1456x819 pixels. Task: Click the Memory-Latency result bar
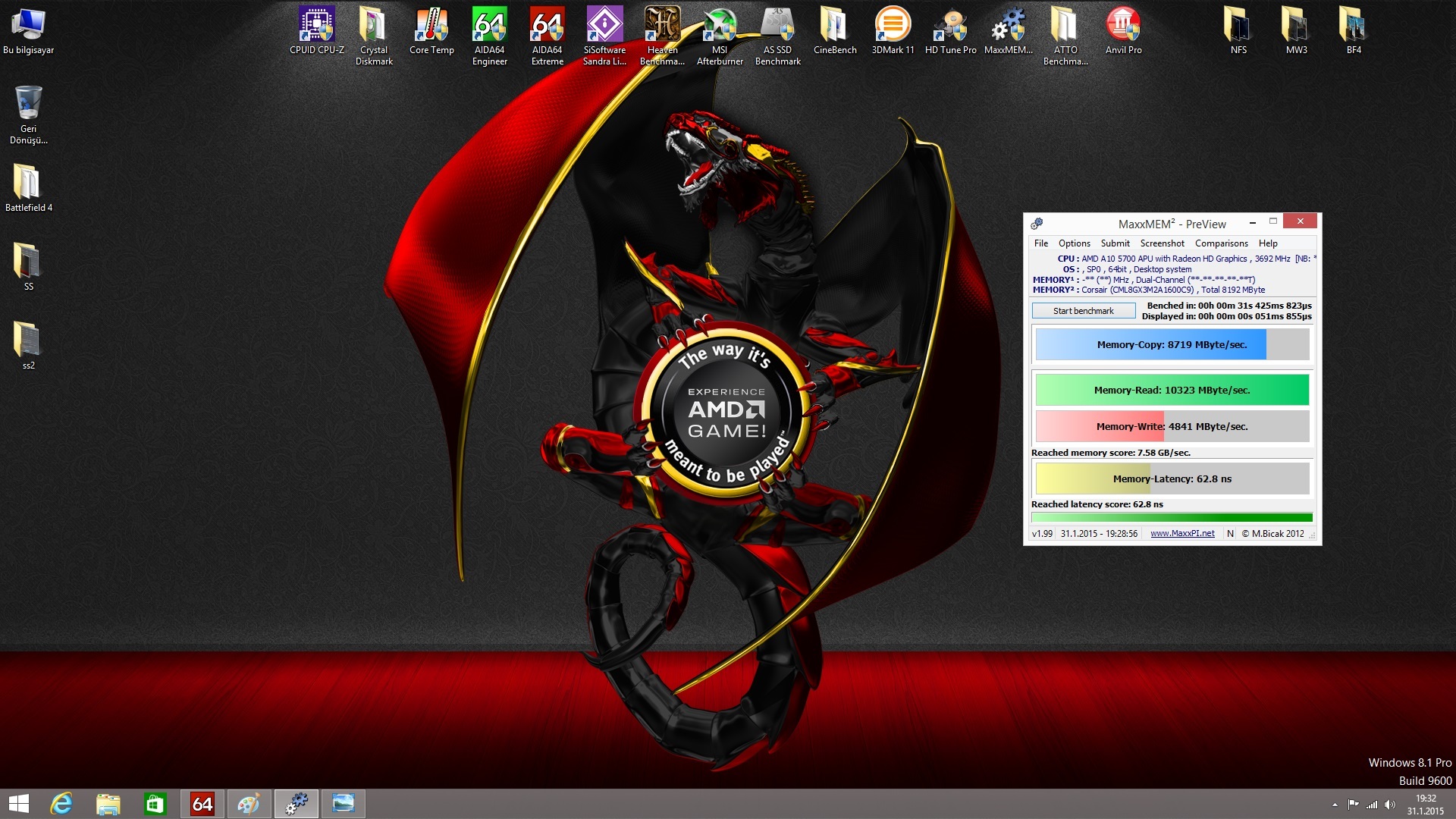click(x=1172, y=479)
